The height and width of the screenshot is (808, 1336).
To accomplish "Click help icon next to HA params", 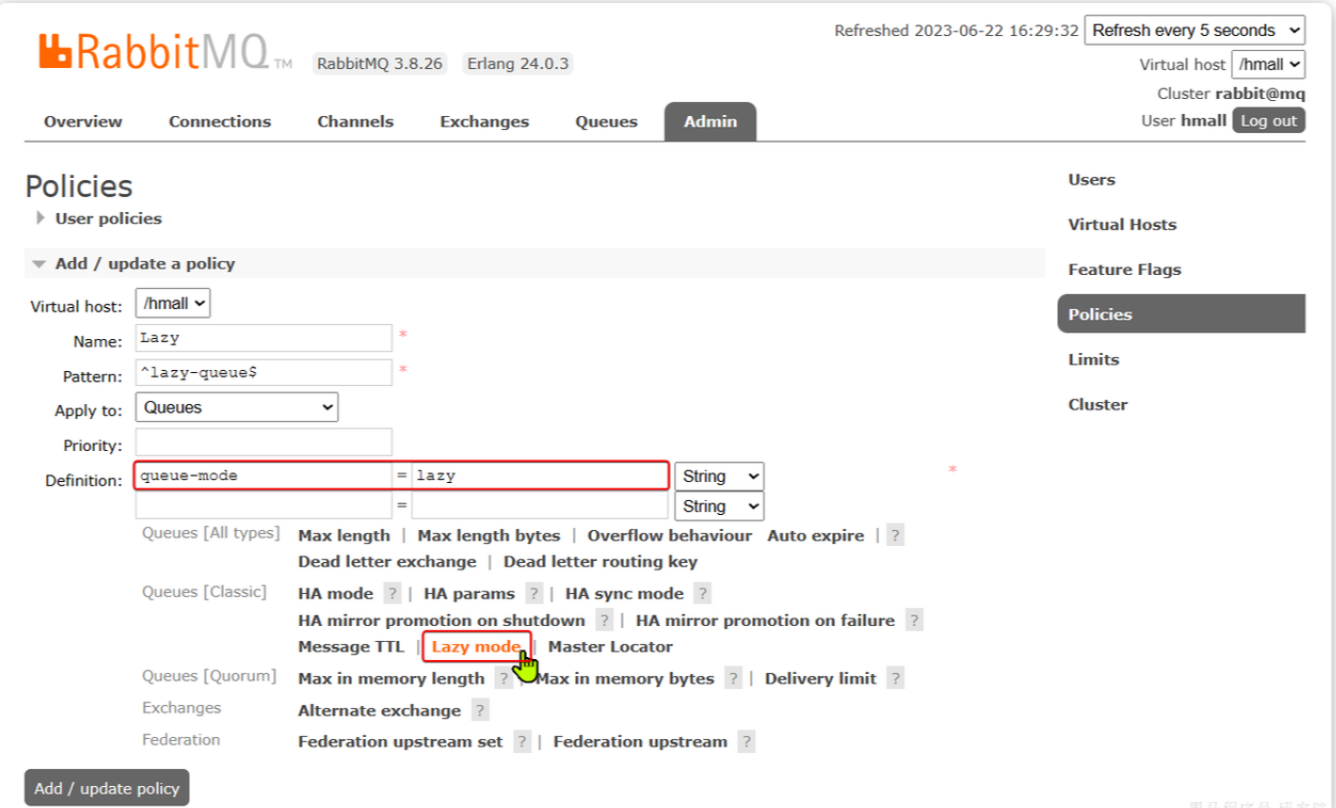I will [535, 594].
